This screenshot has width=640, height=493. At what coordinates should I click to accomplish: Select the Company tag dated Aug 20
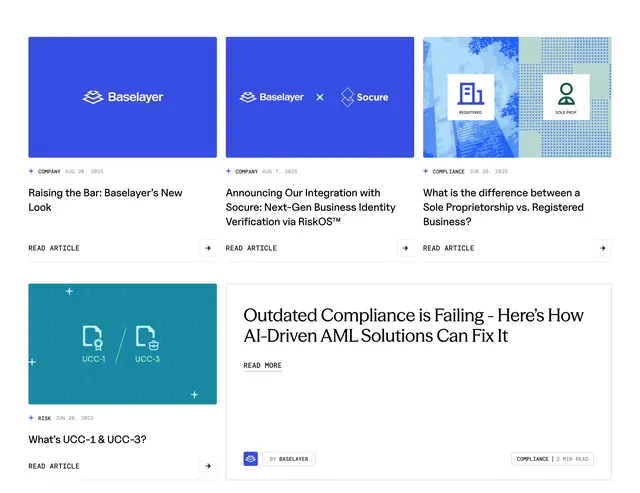click(x=49, y=171)
